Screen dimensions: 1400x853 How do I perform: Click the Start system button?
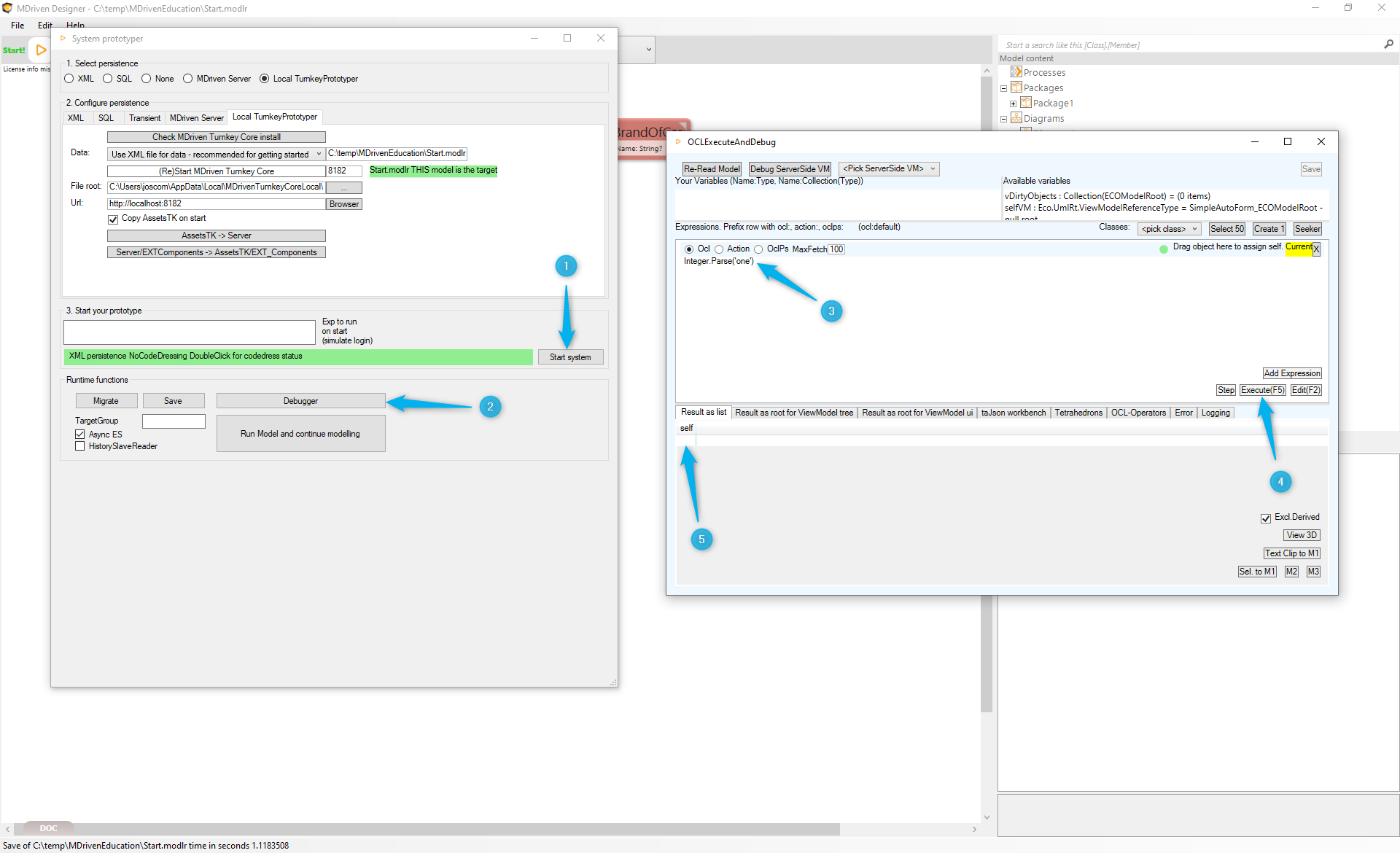coord(570,357)
